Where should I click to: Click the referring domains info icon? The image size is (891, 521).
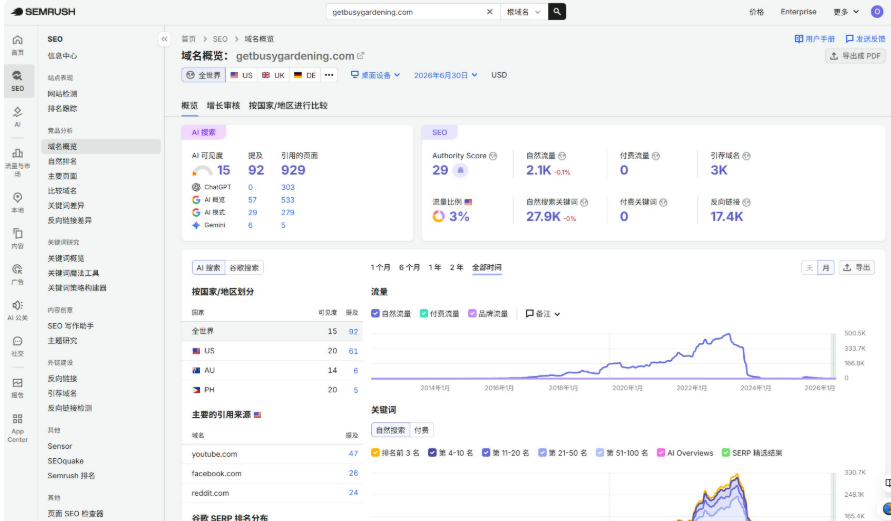pos(747,156)
